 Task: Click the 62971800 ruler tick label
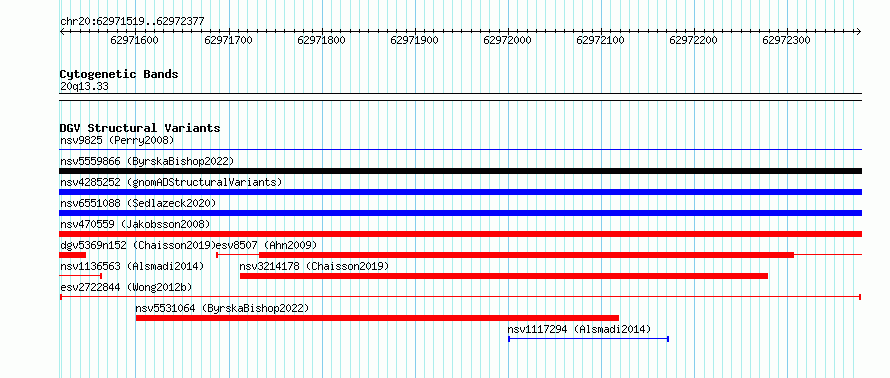coord(321,40)
